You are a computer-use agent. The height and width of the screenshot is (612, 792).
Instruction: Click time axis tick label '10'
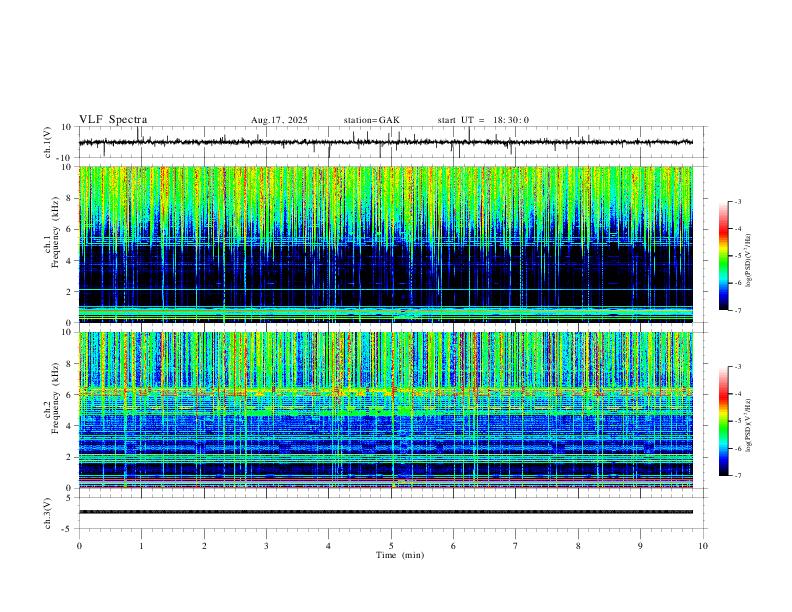point(703,546)
